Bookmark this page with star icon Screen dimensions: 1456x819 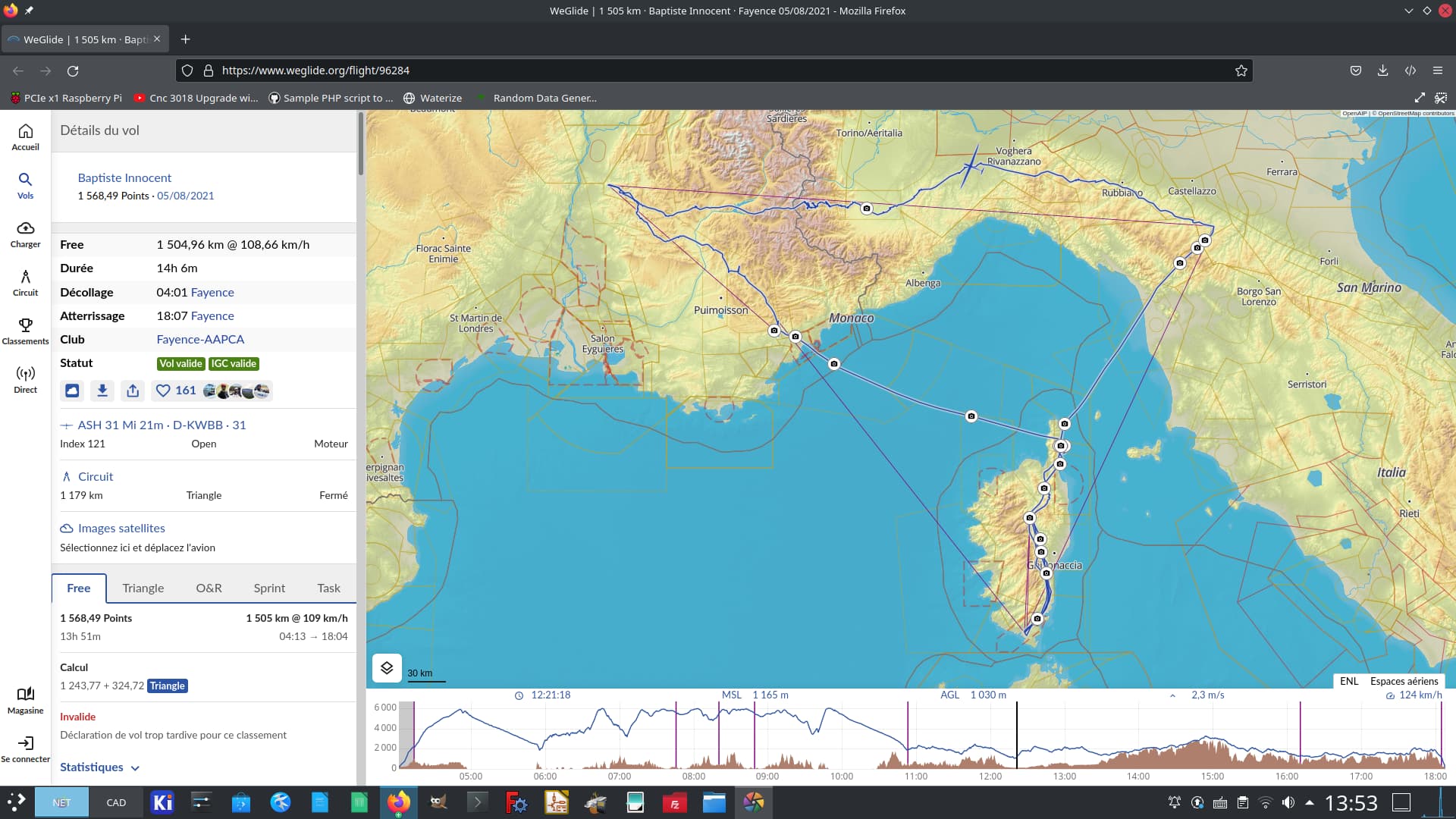1241,71
